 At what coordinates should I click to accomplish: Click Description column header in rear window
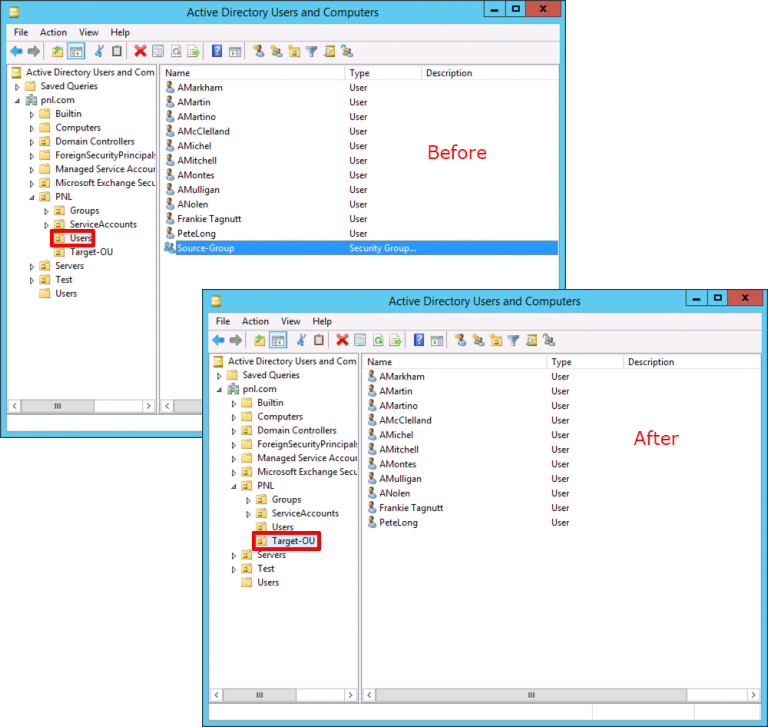(489, 73)
